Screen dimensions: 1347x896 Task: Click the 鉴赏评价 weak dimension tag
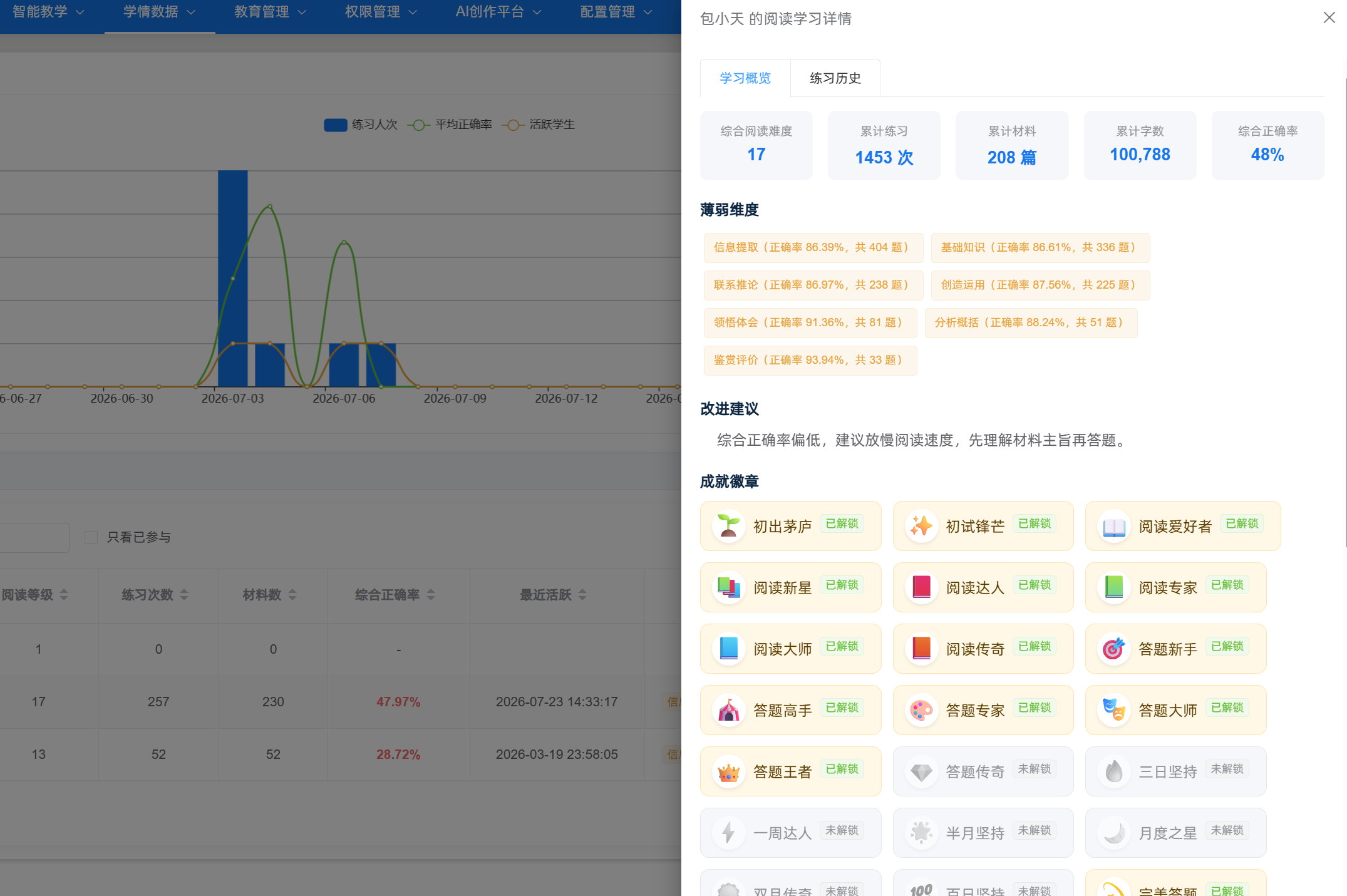click(810, 361)
